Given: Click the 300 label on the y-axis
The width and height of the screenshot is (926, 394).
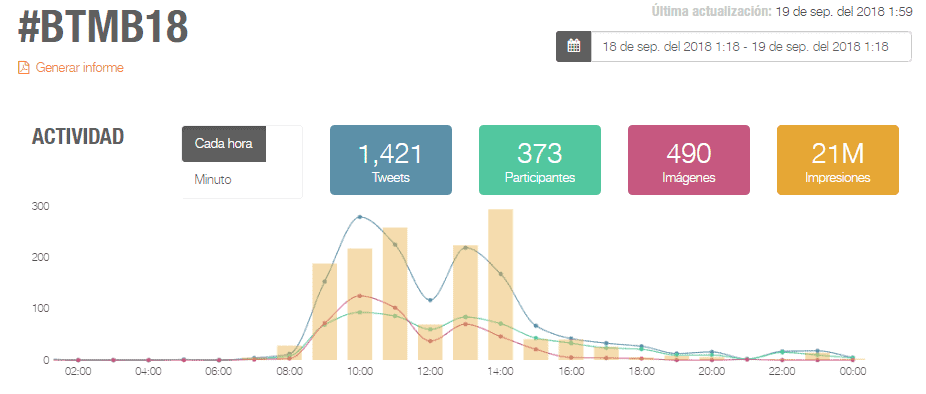Looking at the screenshot, I should click(x=41, y=206).
